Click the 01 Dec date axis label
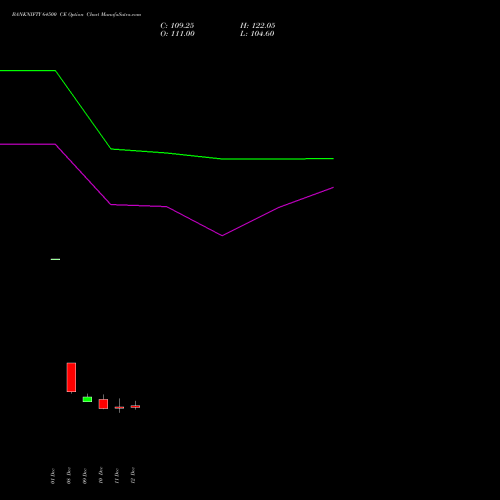The image size is (500, 500). 53,476
